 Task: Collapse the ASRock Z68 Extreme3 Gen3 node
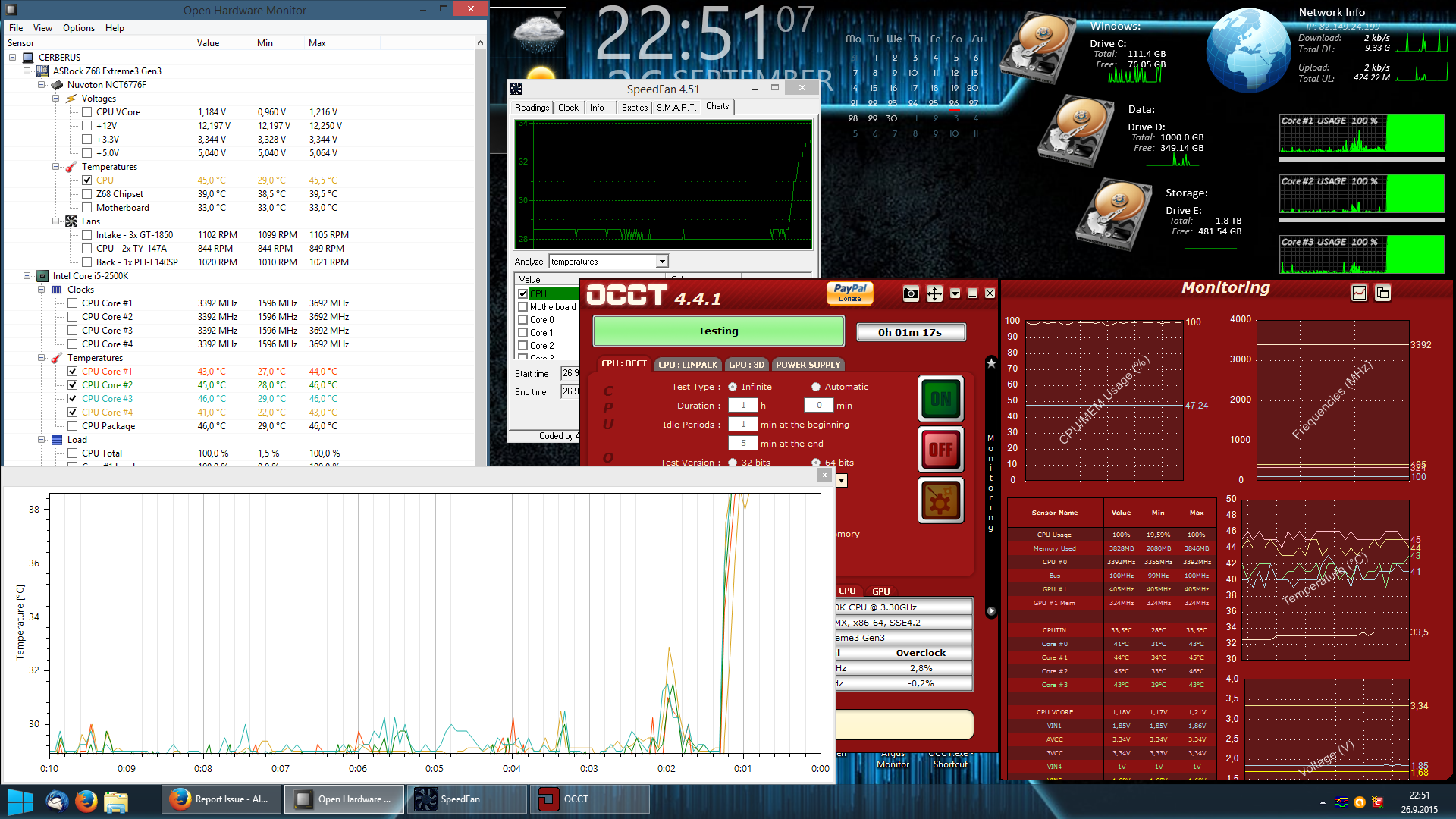27,71
